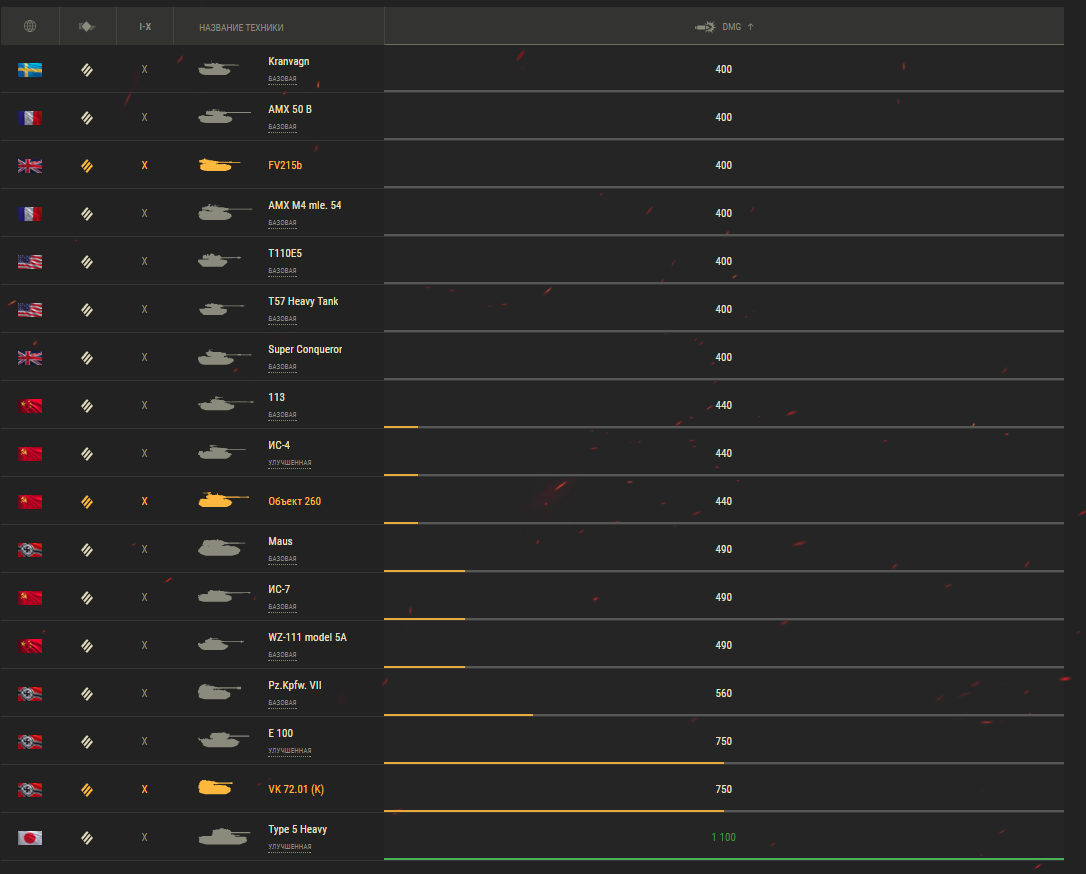Click the Type 5 Heavy tank silhouette
Image resolution: width=1086 pixels, height=874 pixels.
click(224, 837)
